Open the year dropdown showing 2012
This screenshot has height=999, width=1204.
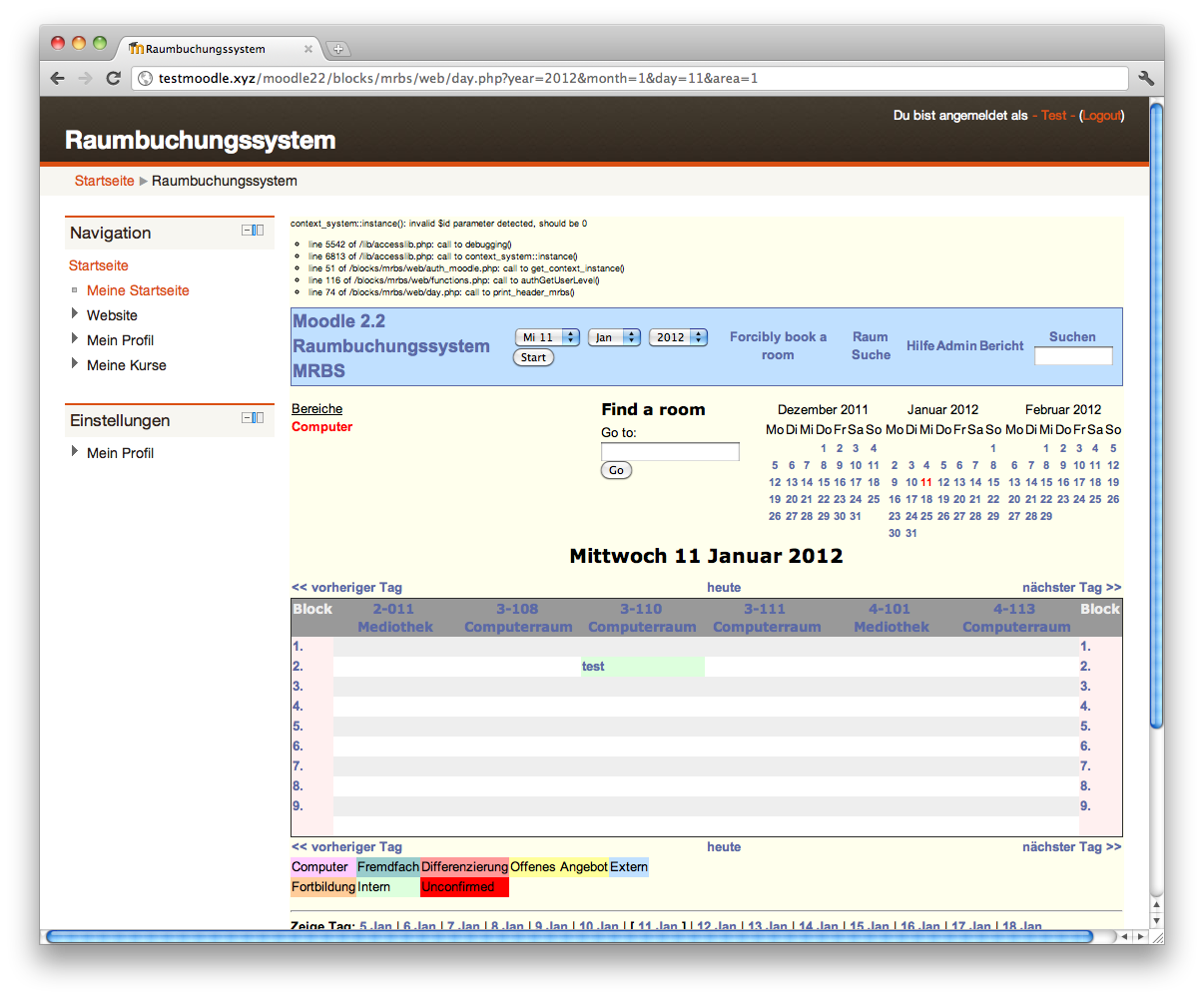point(678,337)
